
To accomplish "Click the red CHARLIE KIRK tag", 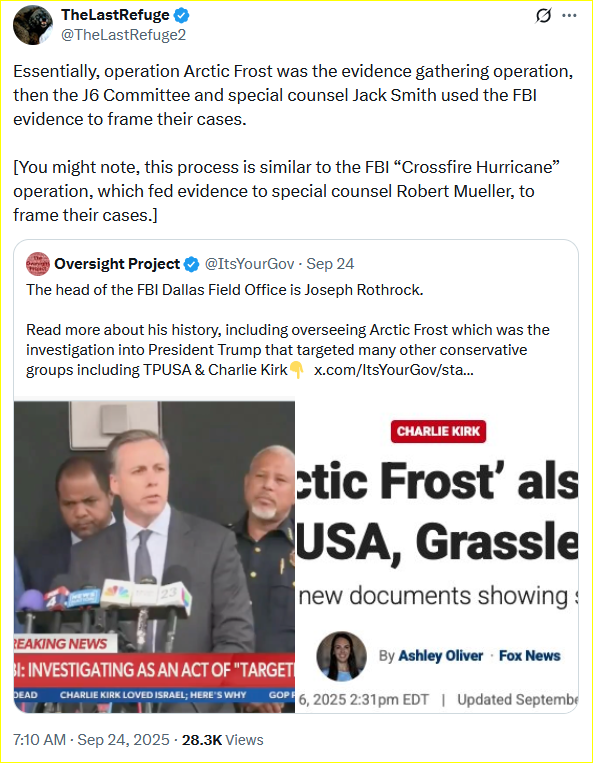I will (x=438, y=431).
